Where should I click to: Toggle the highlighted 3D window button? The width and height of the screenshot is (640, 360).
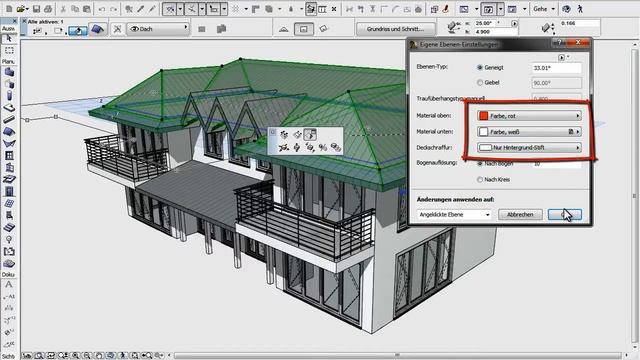(x=489, y=9)
